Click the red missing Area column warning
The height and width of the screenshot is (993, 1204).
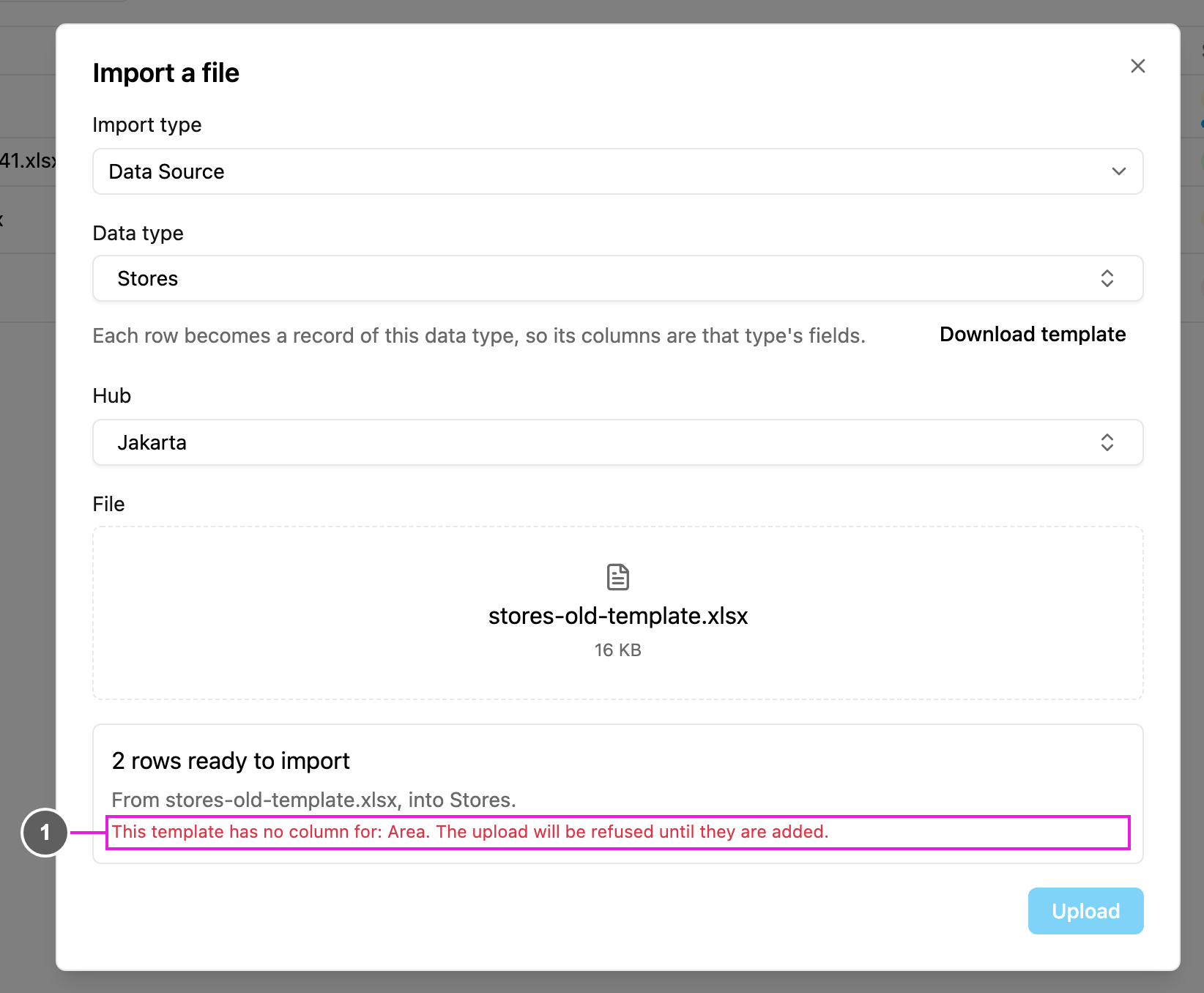[470, 832]
